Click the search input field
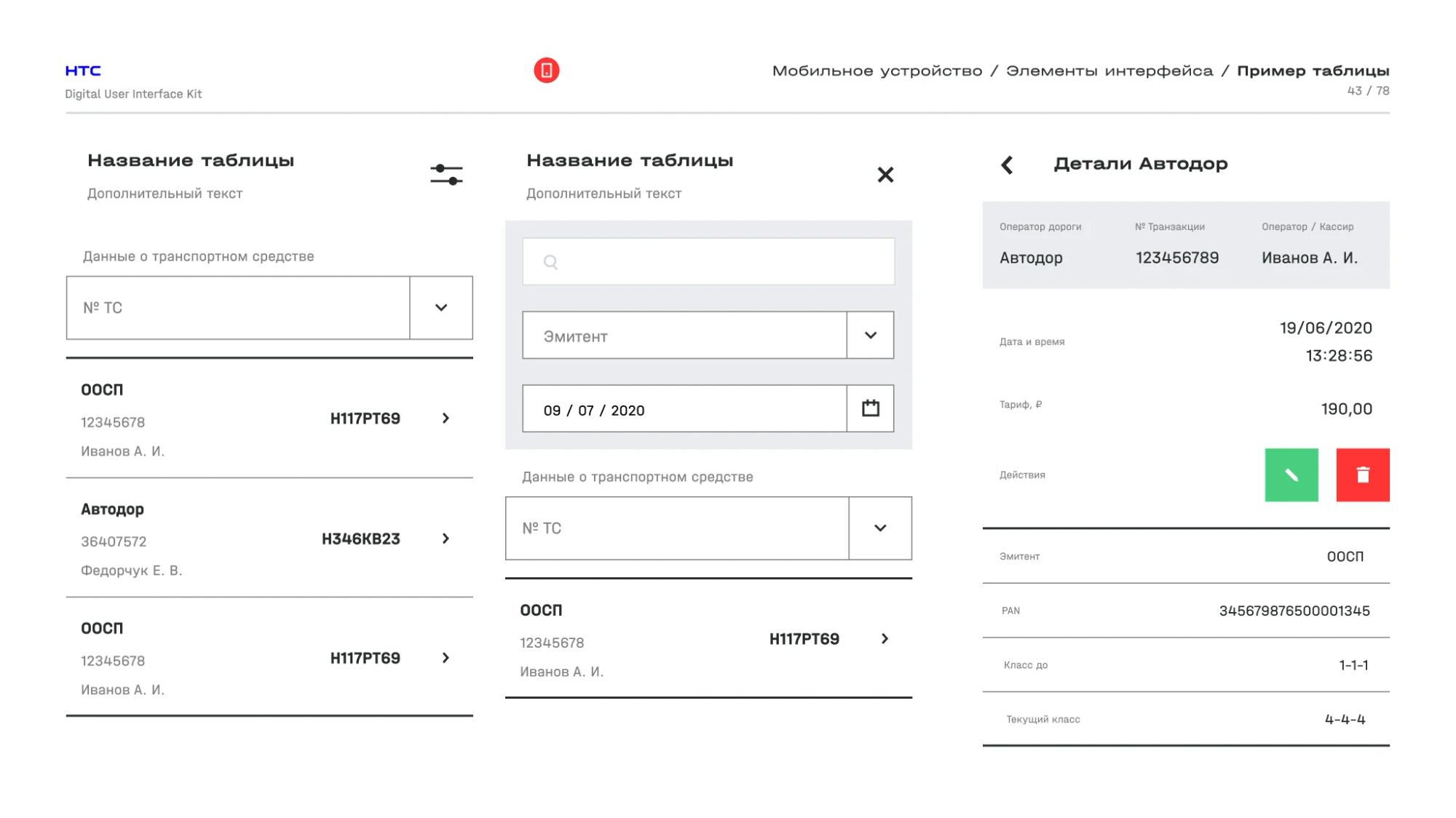 pyautogui.click(x=708, y=262)
